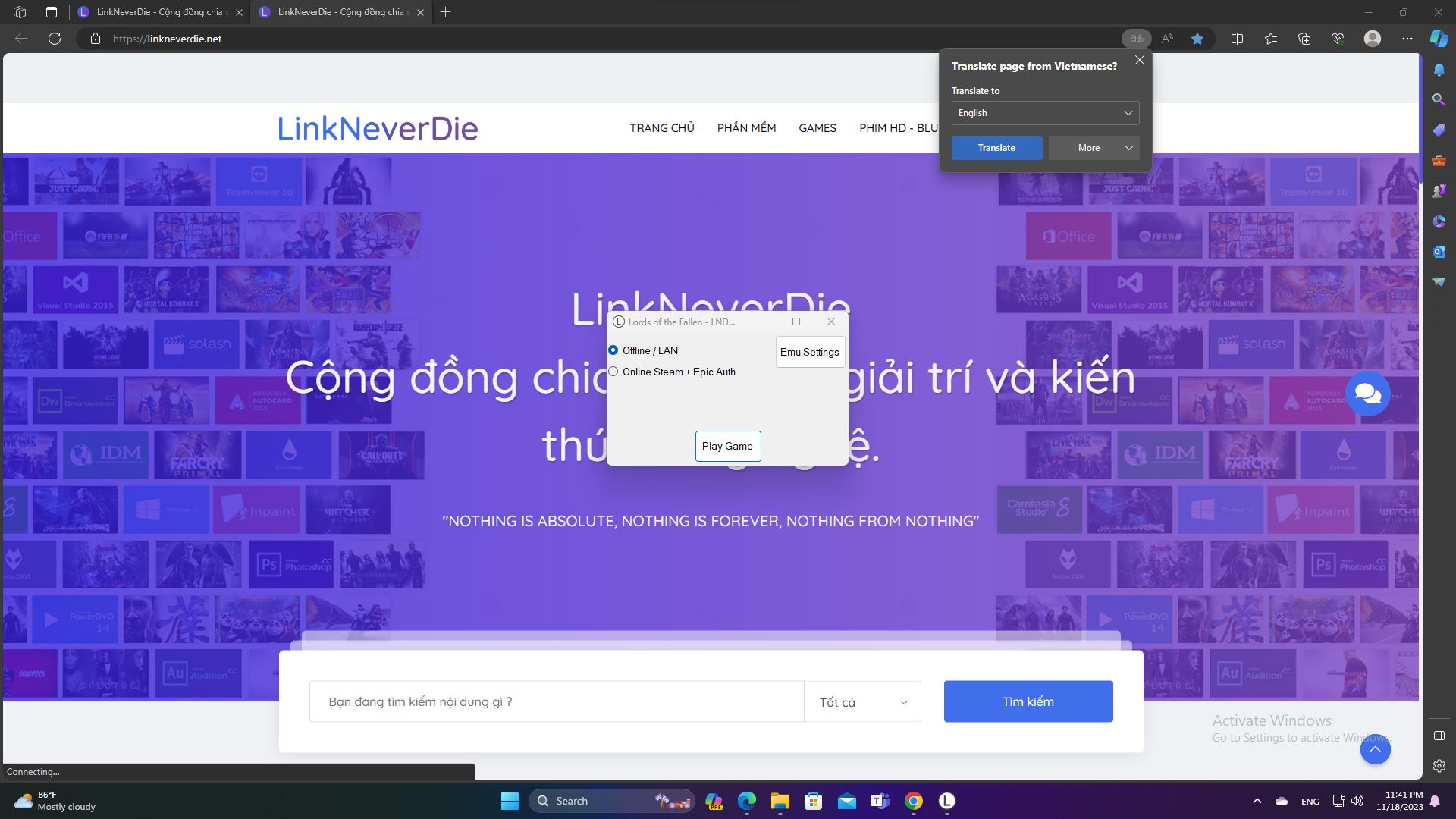Image resolution: width=1456 pixels, height=819 pixels.
Task: Open the PHẦN MỀM menu item
Action: point(746,128)
